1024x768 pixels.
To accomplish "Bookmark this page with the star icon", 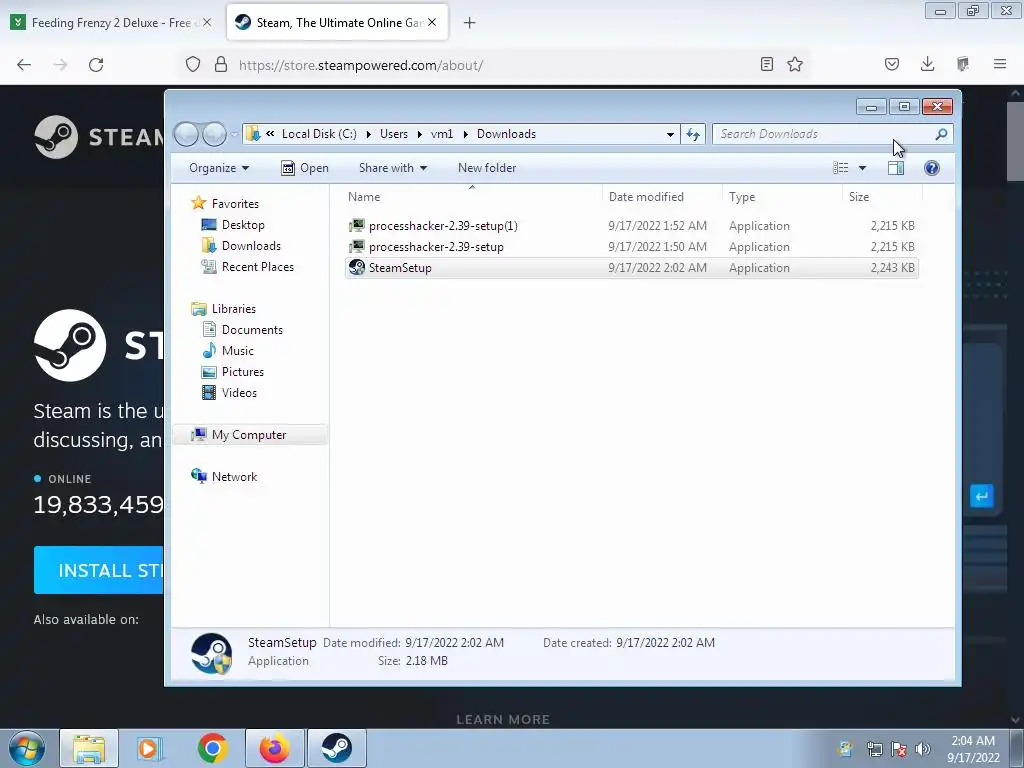I will click(x=795, y=64).
